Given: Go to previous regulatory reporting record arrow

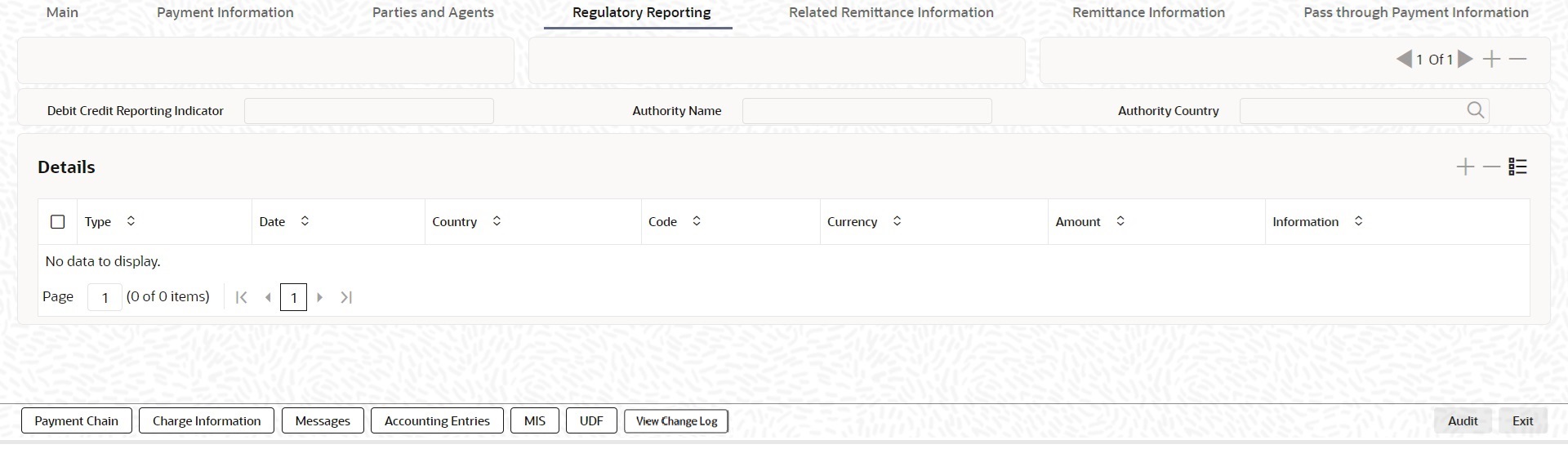Looking at the screenshot, I should (1404, 59).
